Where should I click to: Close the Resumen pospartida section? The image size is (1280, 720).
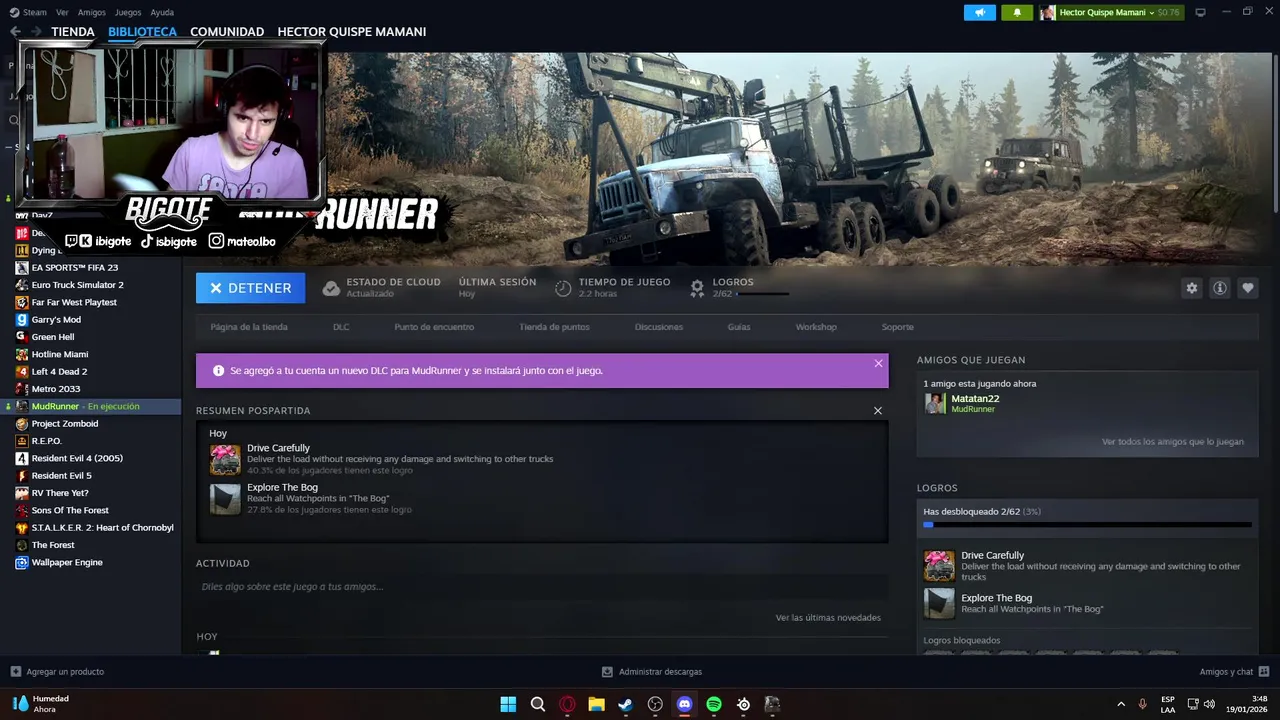(878, 411)
